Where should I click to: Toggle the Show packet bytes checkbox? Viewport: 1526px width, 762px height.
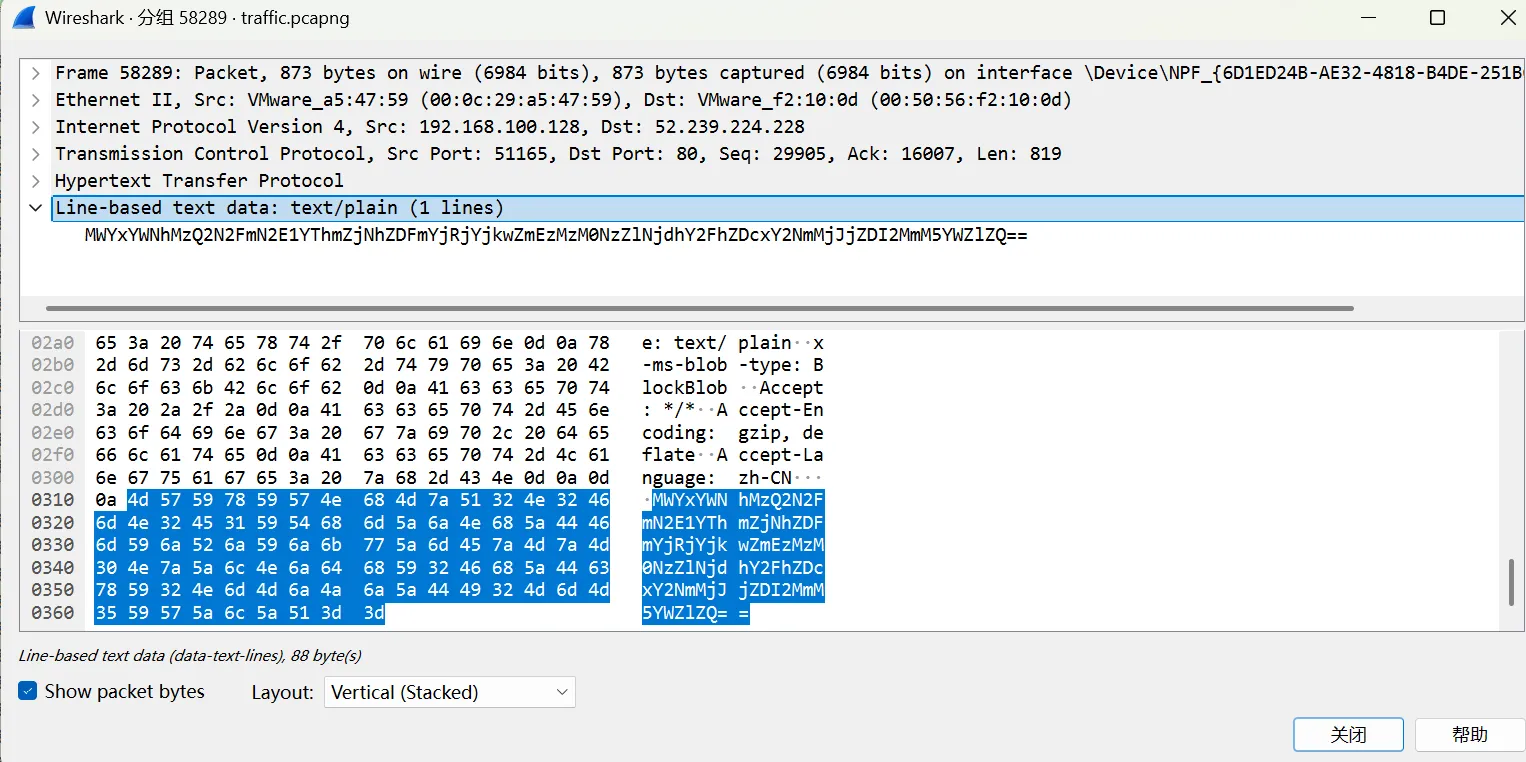click(28, 691)
